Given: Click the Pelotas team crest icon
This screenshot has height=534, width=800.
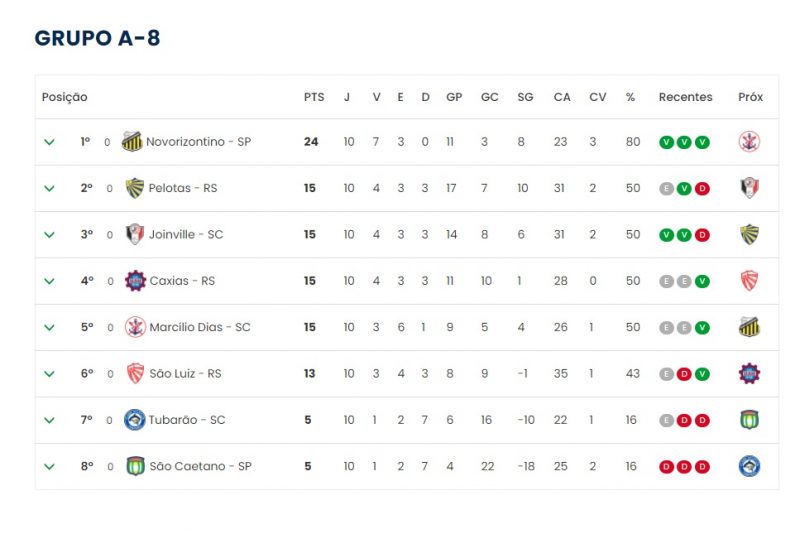Looking at the screenshot, I should [134, 188].
